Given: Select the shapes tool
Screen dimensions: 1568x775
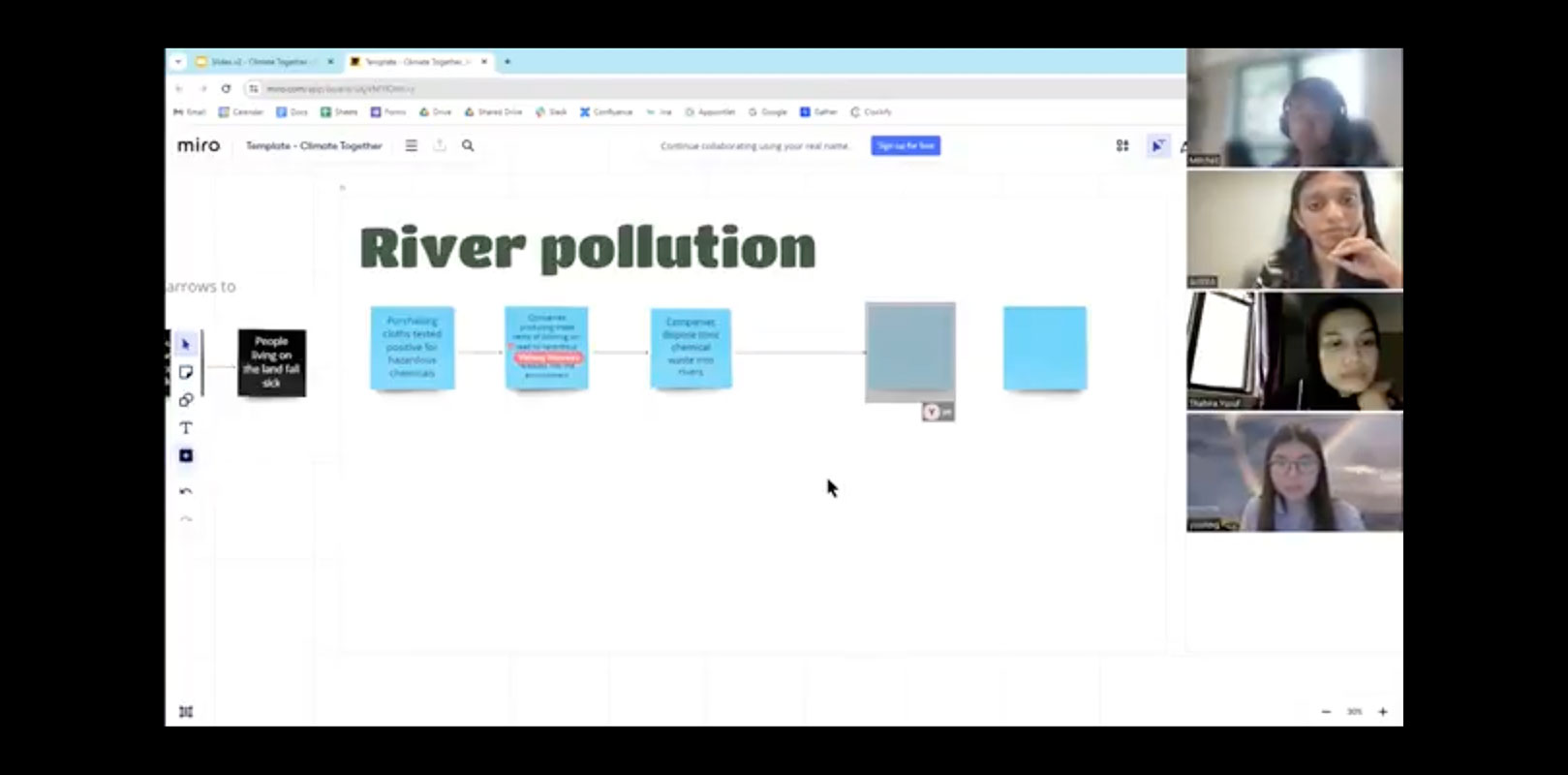Looking at the screenshot, I should pos(186,400).
